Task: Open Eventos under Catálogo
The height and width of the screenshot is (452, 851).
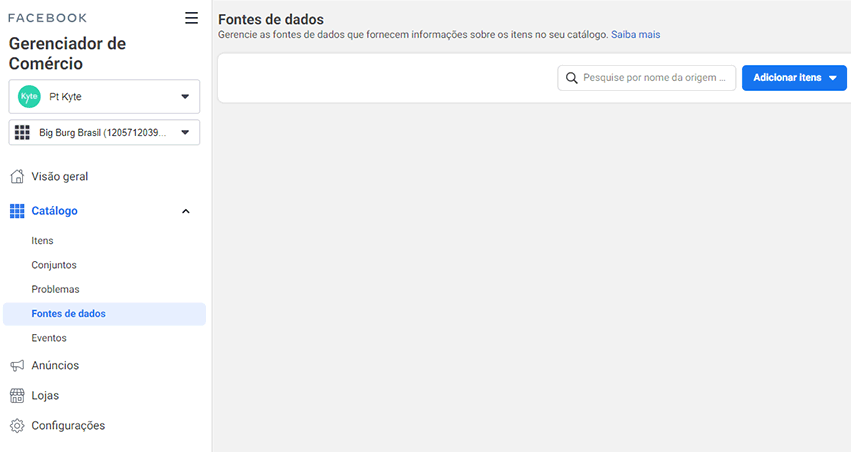Action: 49,338
